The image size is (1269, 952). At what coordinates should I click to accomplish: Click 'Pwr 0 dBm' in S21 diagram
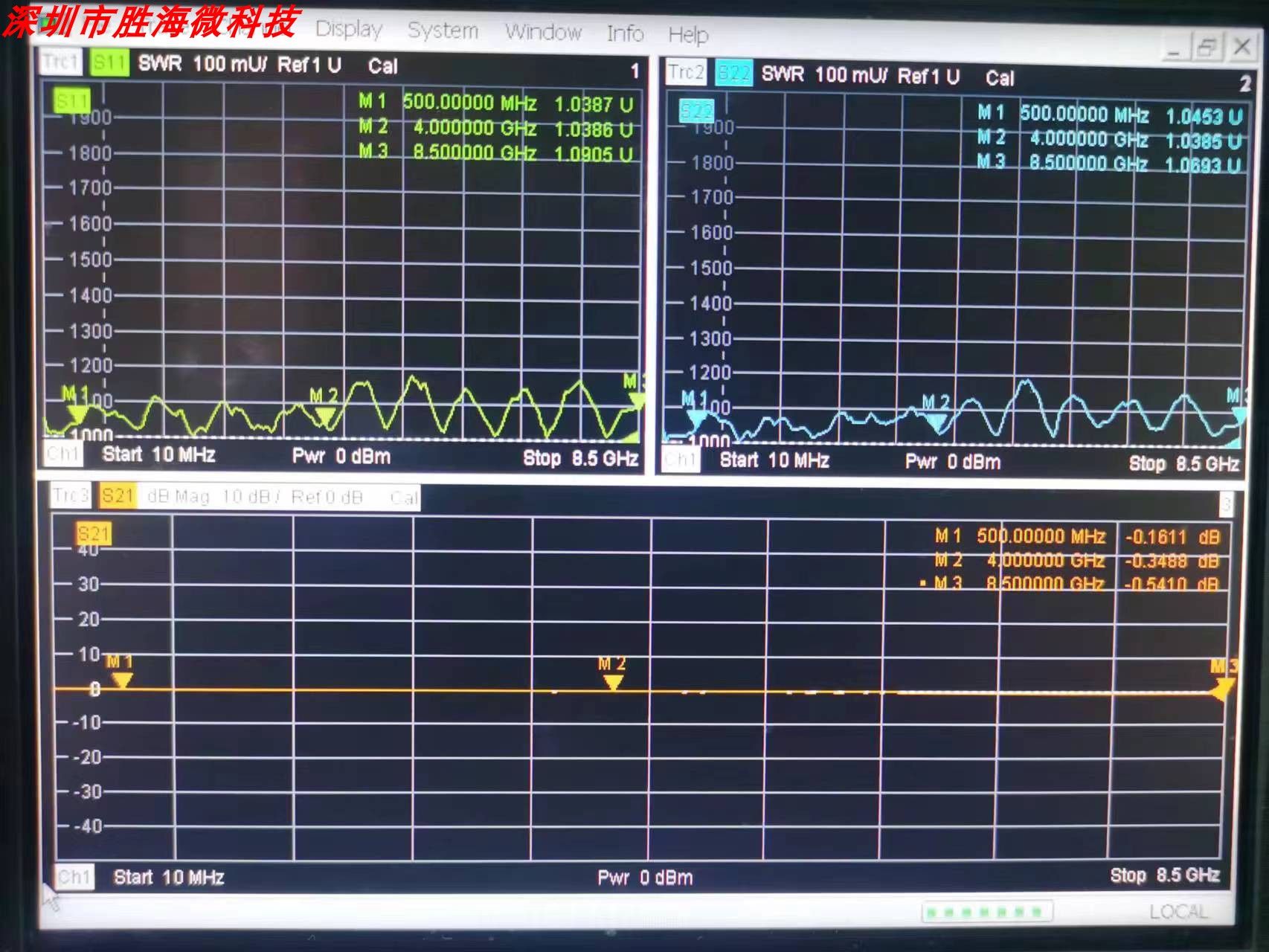point(645,878)
